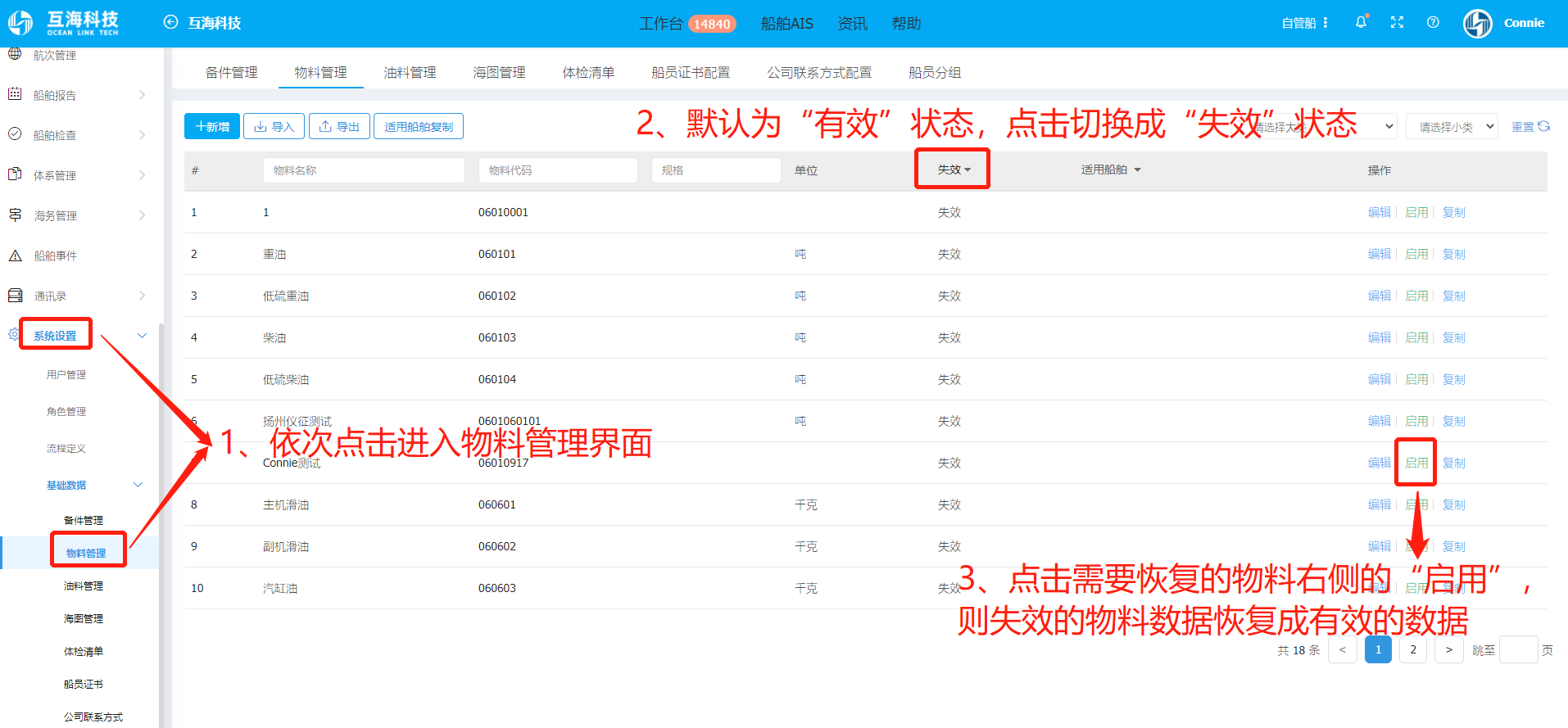This screenshot has height=728, width=1568.
Task: Open 资讯 in the top navigation
Action: (852, 24)
